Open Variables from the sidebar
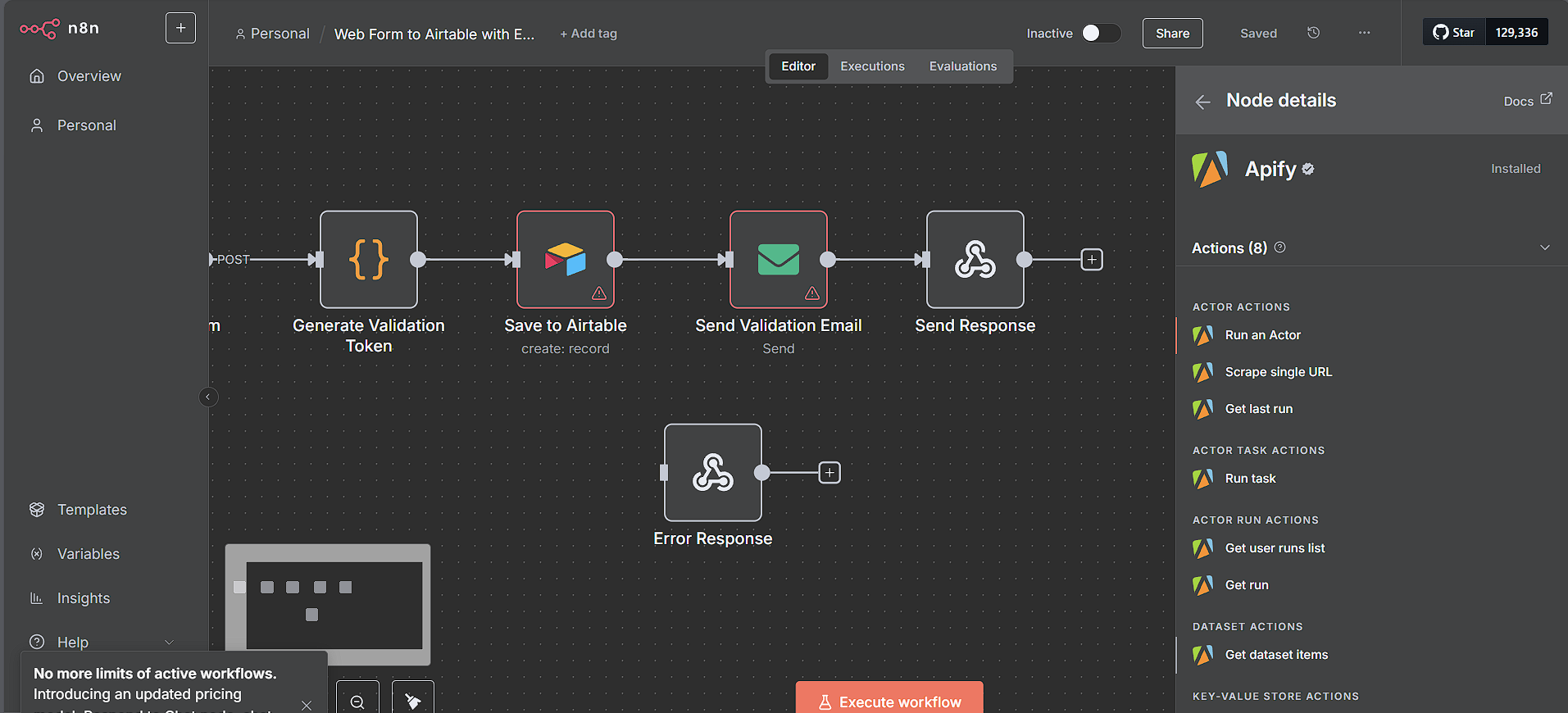This screenshot has height=713, width=1568. 89,554
